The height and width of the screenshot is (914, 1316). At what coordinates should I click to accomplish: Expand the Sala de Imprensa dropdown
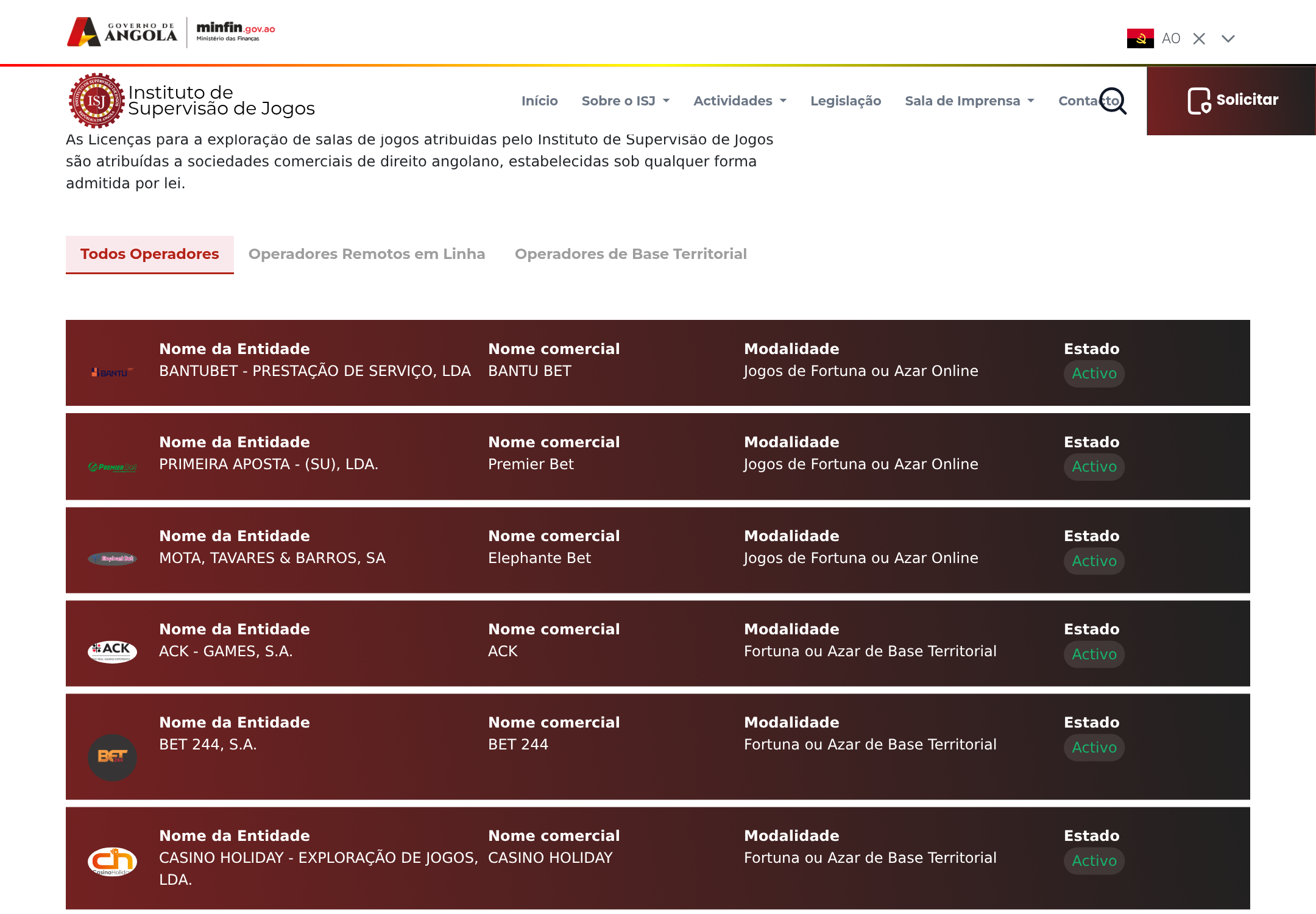click(970, 101)
